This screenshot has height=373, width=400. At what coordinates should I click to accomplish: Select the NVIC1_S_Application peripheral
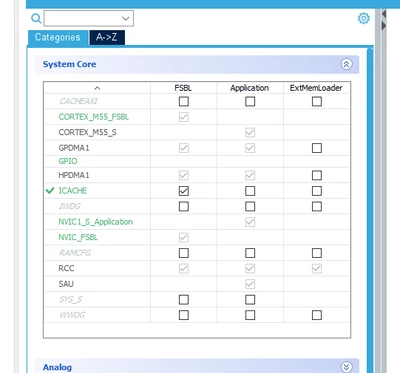tap(95, 222)
